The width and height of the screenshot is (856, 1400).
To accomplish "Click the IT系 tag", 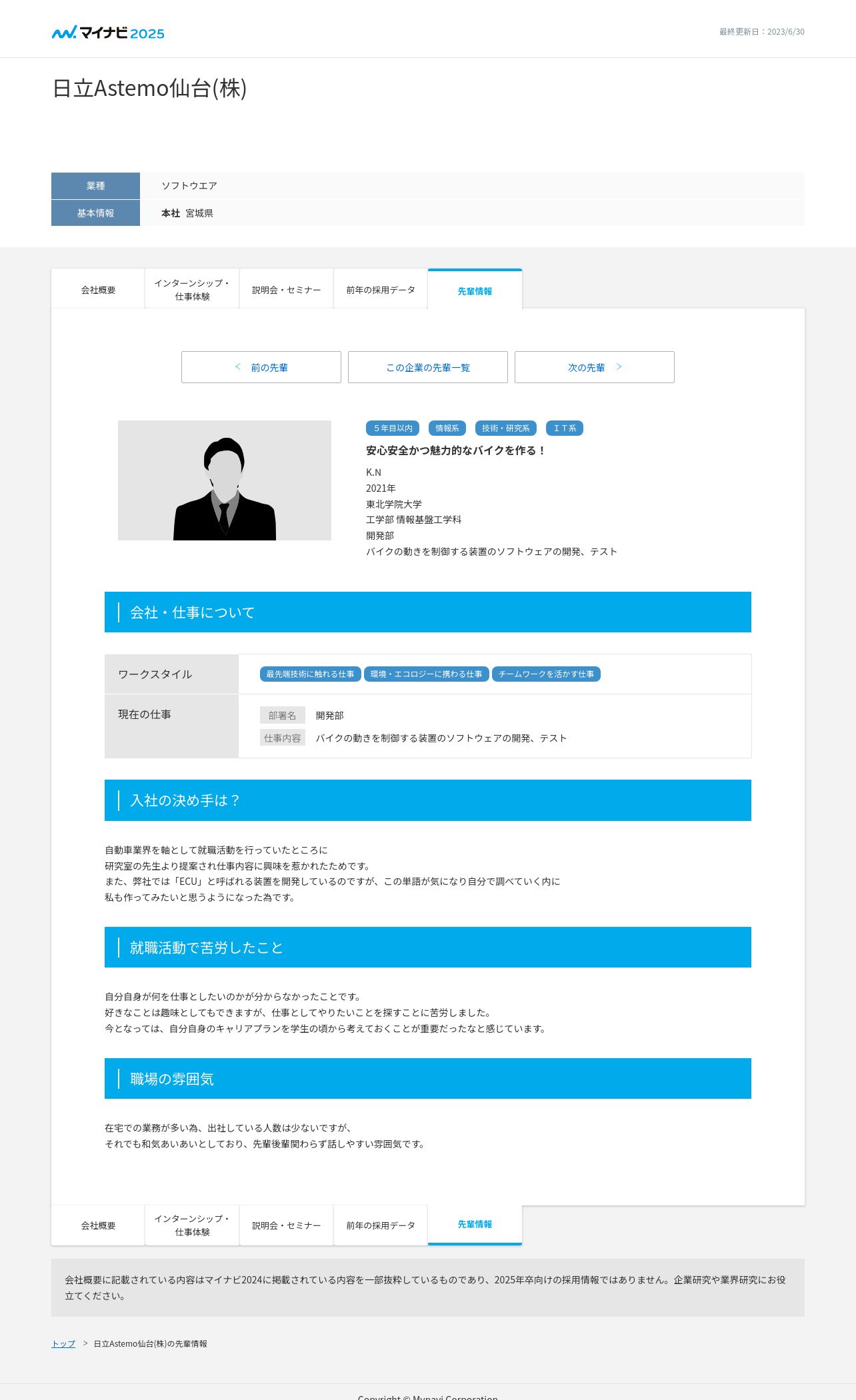I will [x=565, y=428].
